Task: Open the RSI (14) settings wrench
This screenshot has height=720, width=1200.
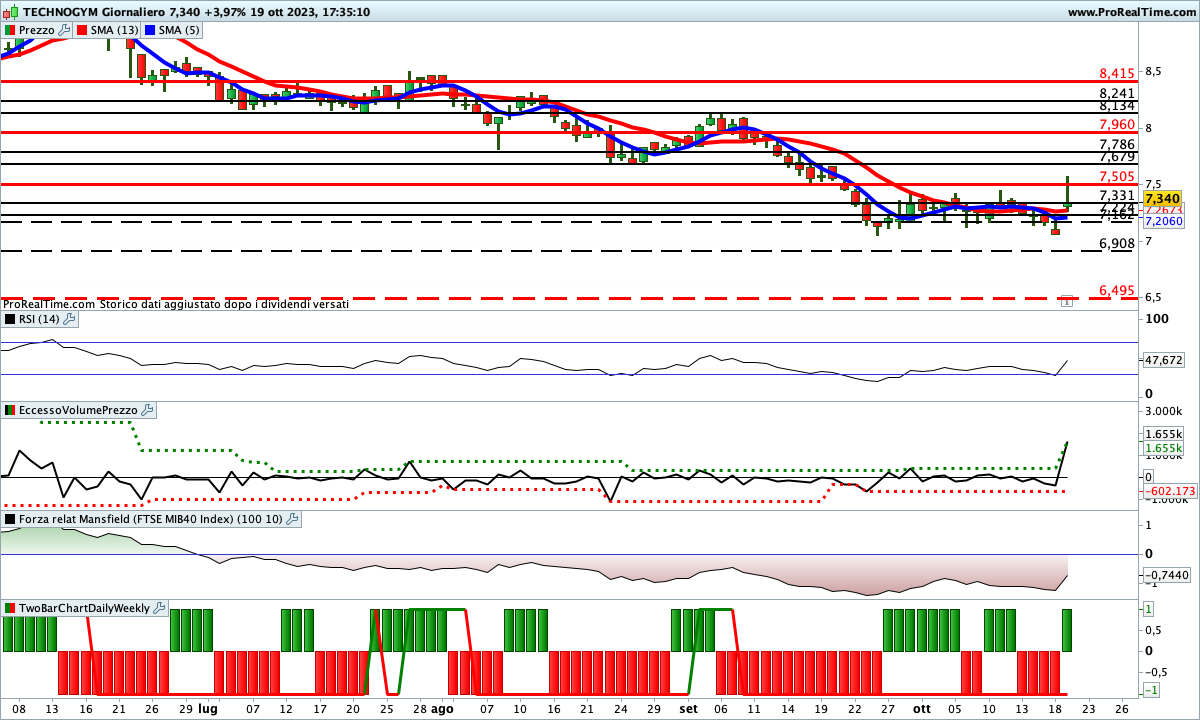Action: click(x=69, y=319)
